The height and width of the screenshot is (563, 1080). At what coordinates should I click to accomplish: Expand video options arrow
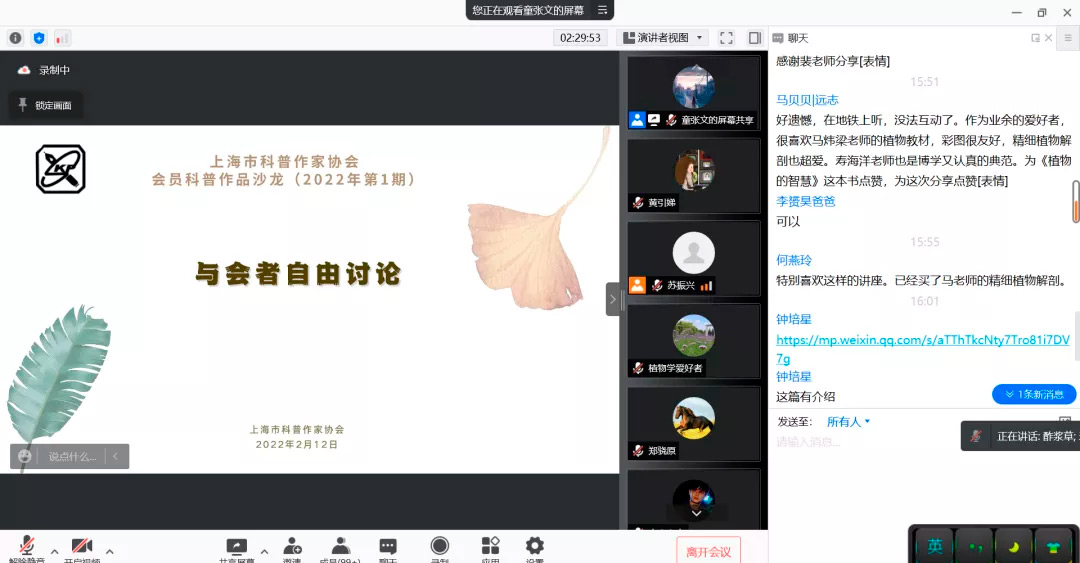pos(110,552)
